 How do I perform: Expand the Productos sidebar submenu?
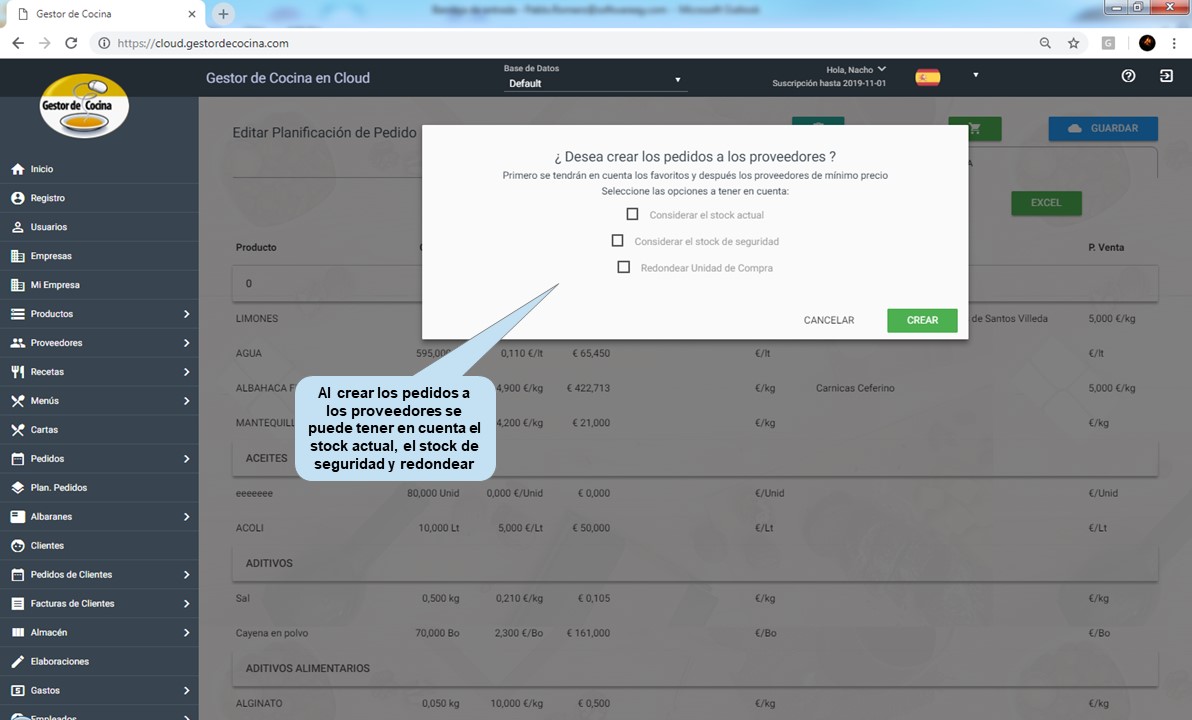pos(186,314)
